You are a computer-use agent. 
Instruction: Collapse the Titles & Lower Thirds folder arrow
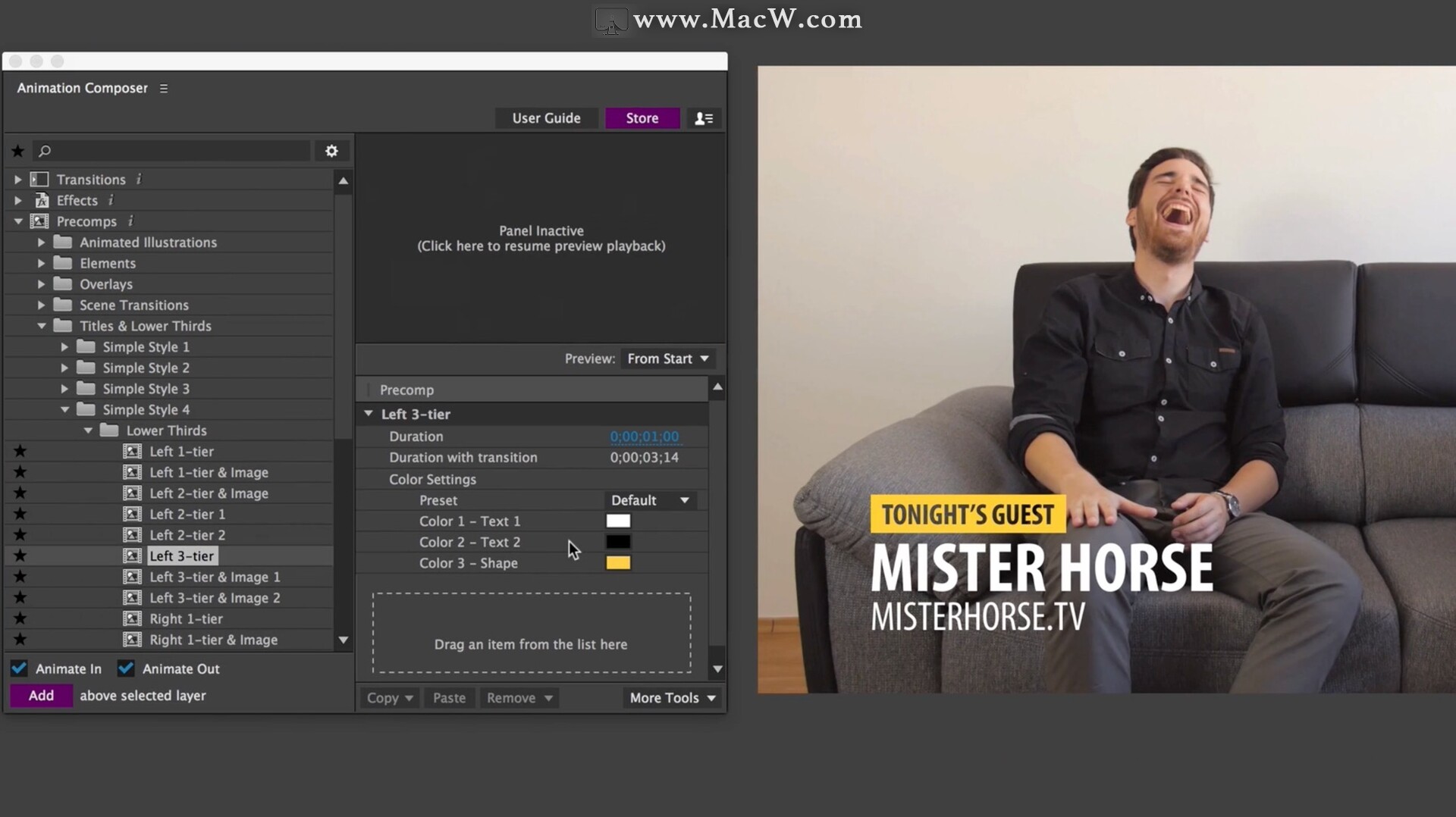click(x=41, y=326)
